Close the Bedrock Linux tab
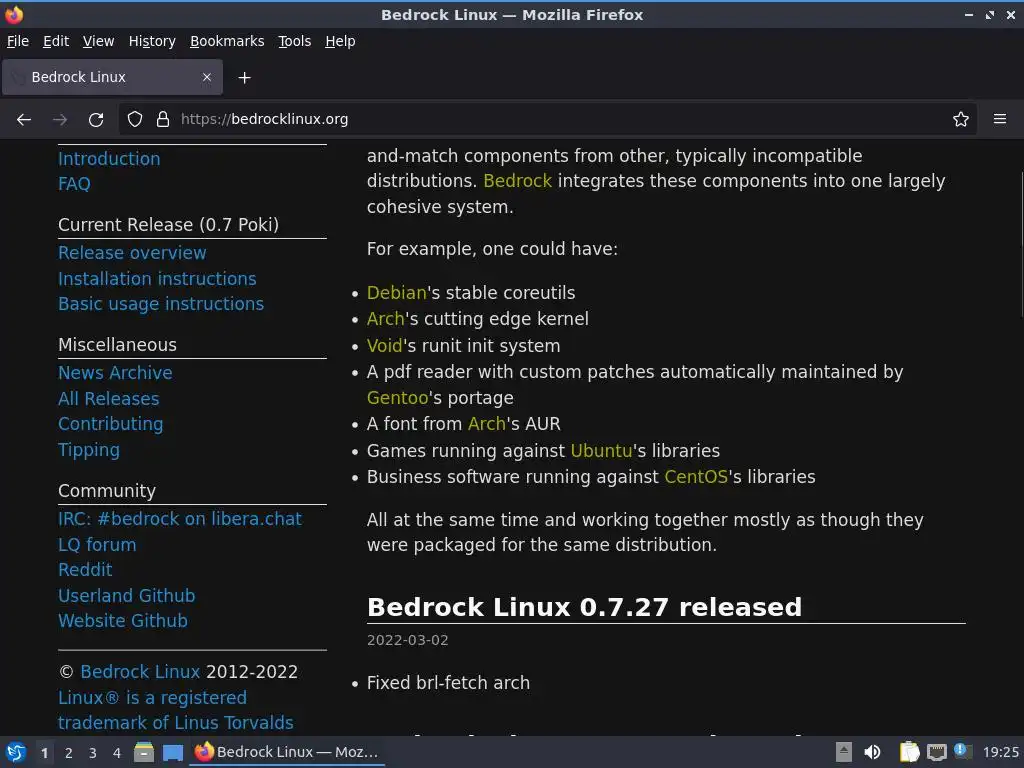1024x768 pixels. tap(206, 77)
